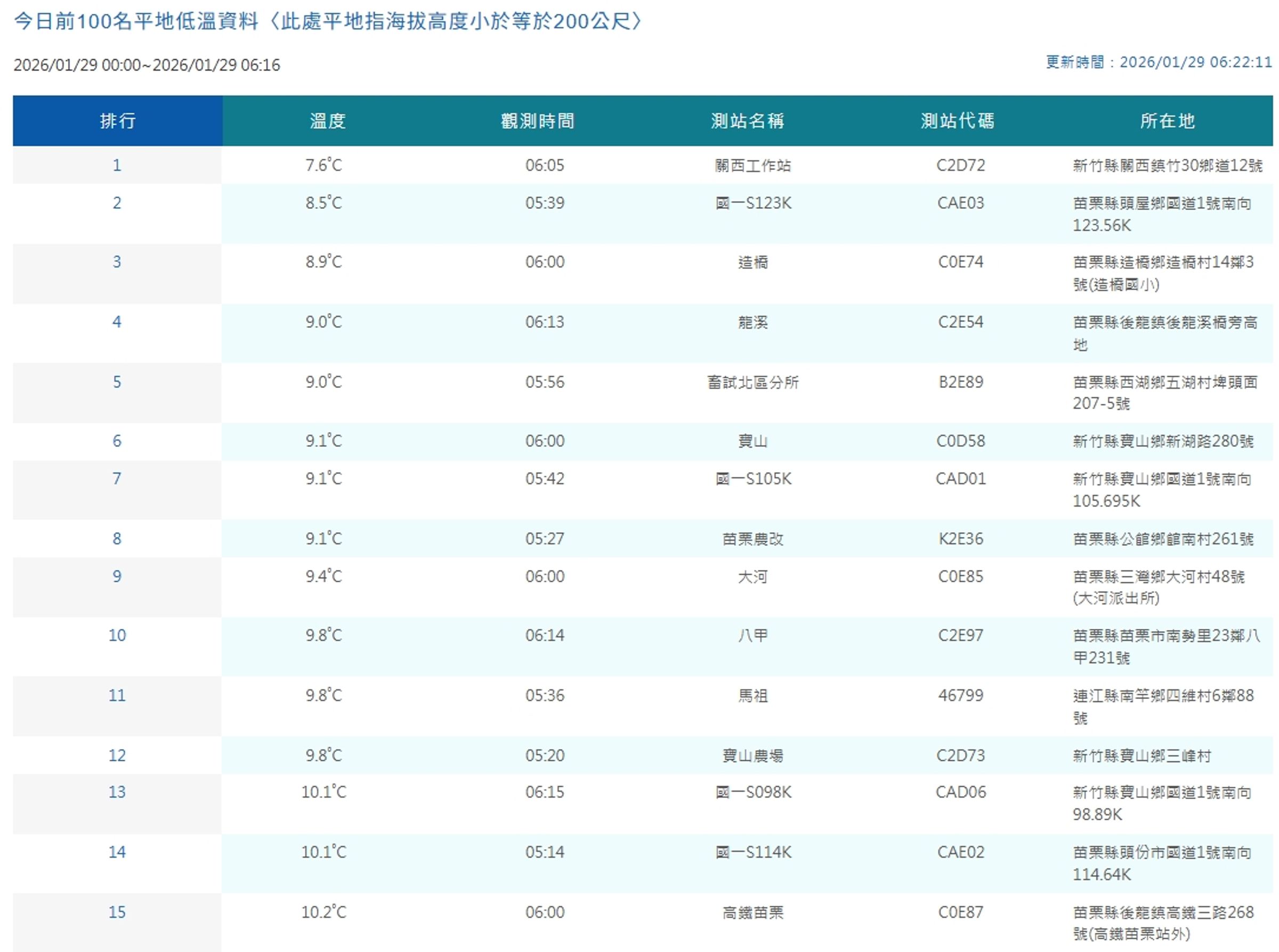Viewport: 1279px width, 952px height.
Task: Click station code CAD01
Action: (x=961, y=479)
